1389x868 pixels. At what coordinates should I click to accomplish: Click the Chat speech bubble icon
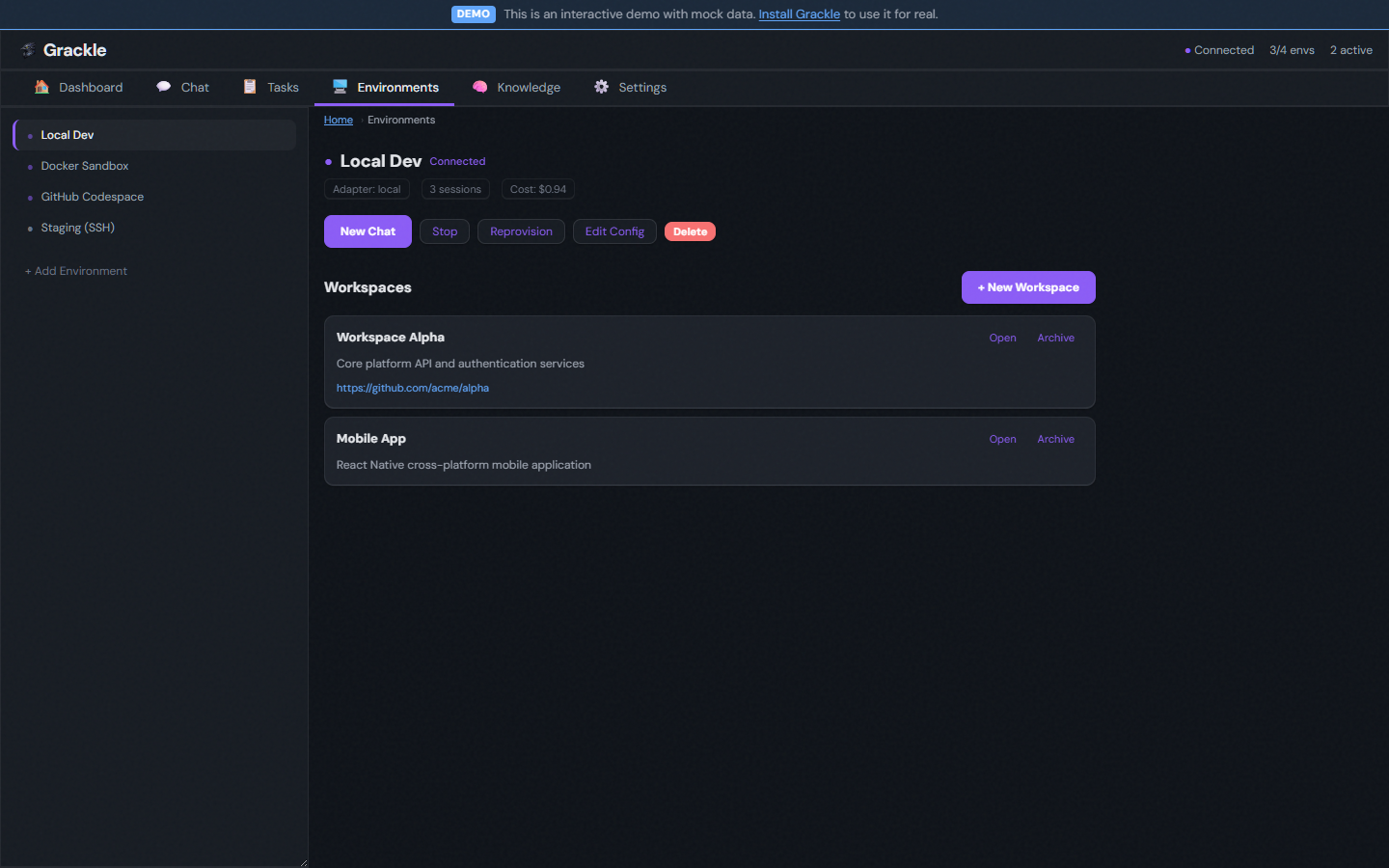pyautogui.click(x=164, y=87)
